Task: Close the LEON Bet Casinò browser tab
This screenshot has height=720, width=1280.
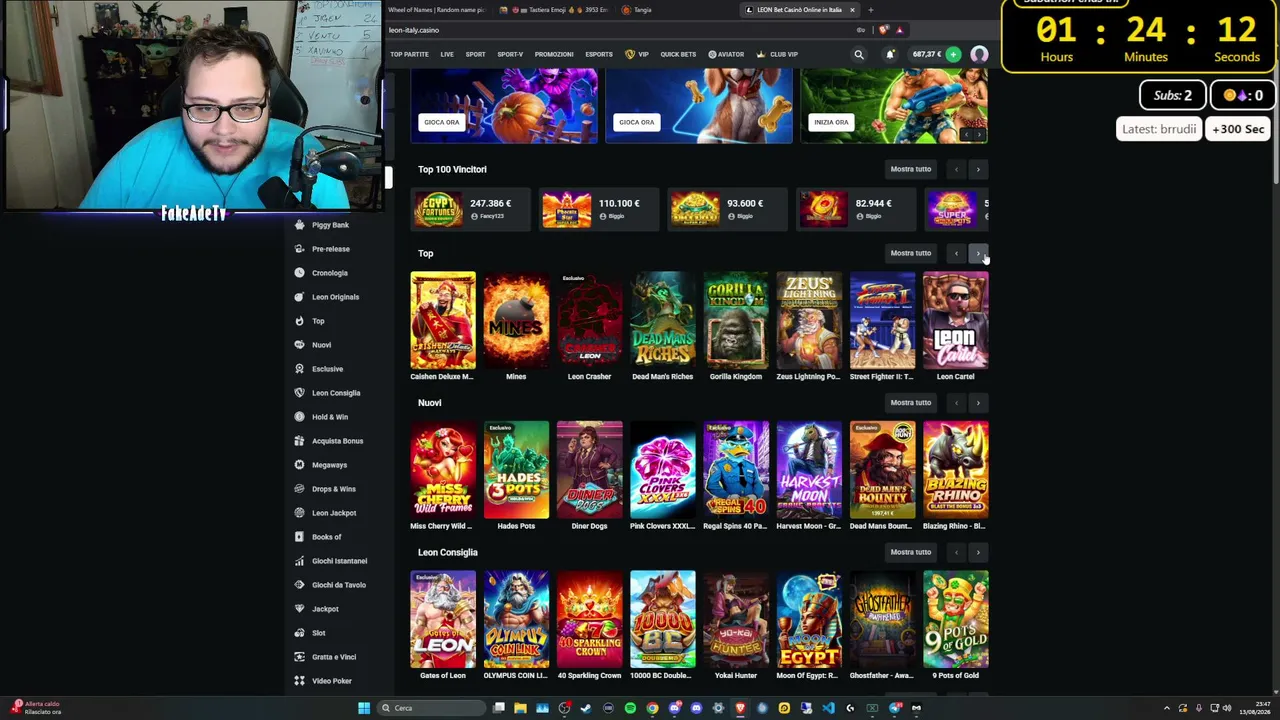Action: pos(852,10)
